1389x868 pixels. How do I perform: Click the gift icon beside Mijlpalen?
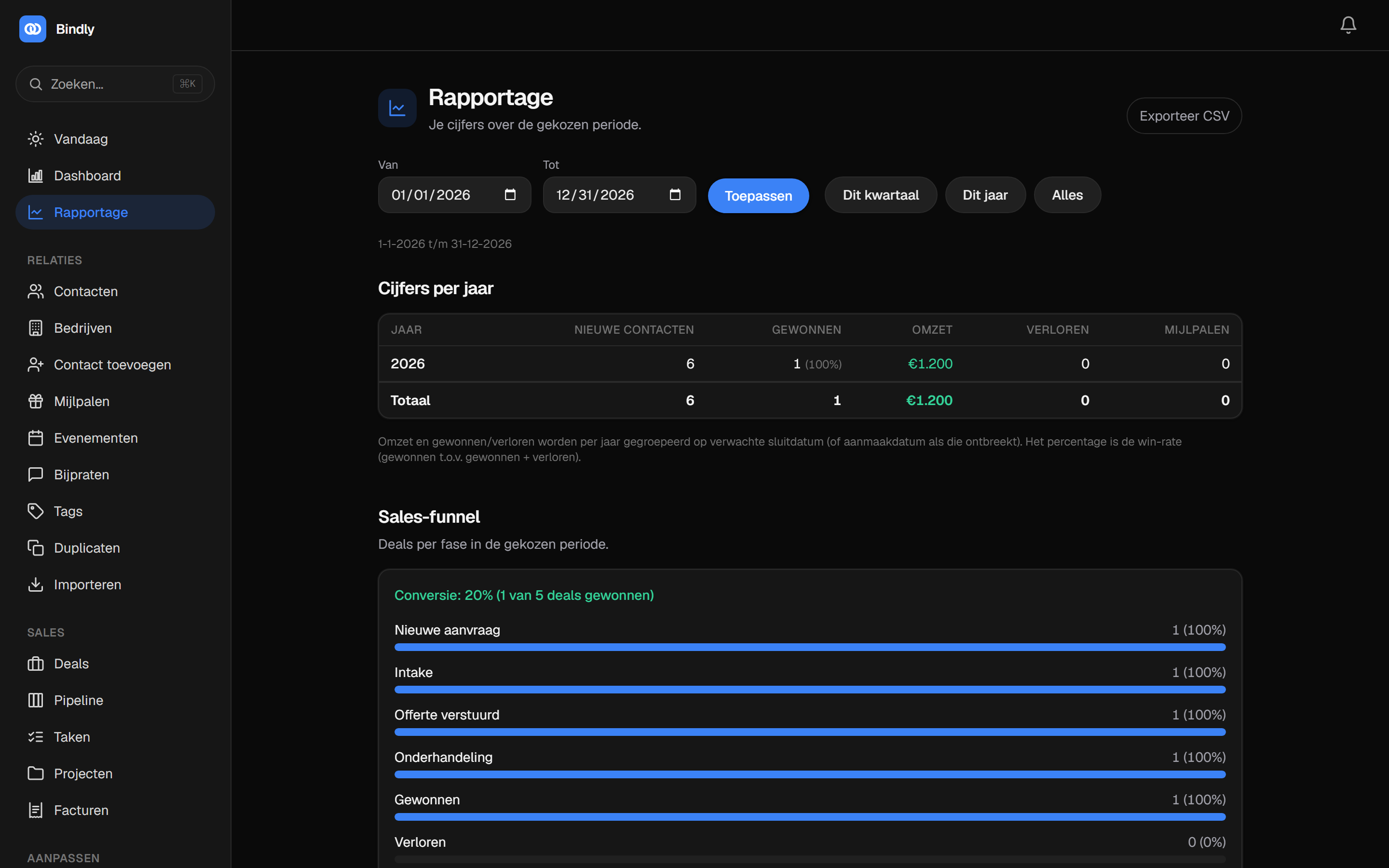(36, 401)
